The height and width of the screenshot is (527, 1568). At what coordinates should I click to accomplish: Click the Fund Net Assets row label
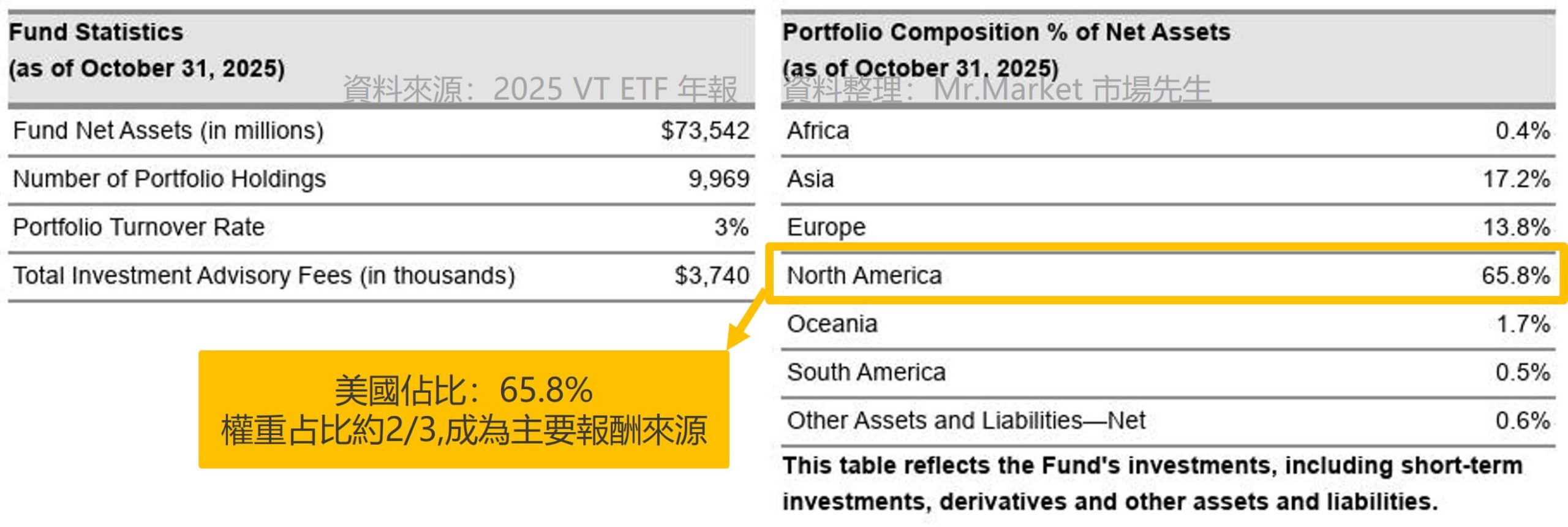pos(168,131)
